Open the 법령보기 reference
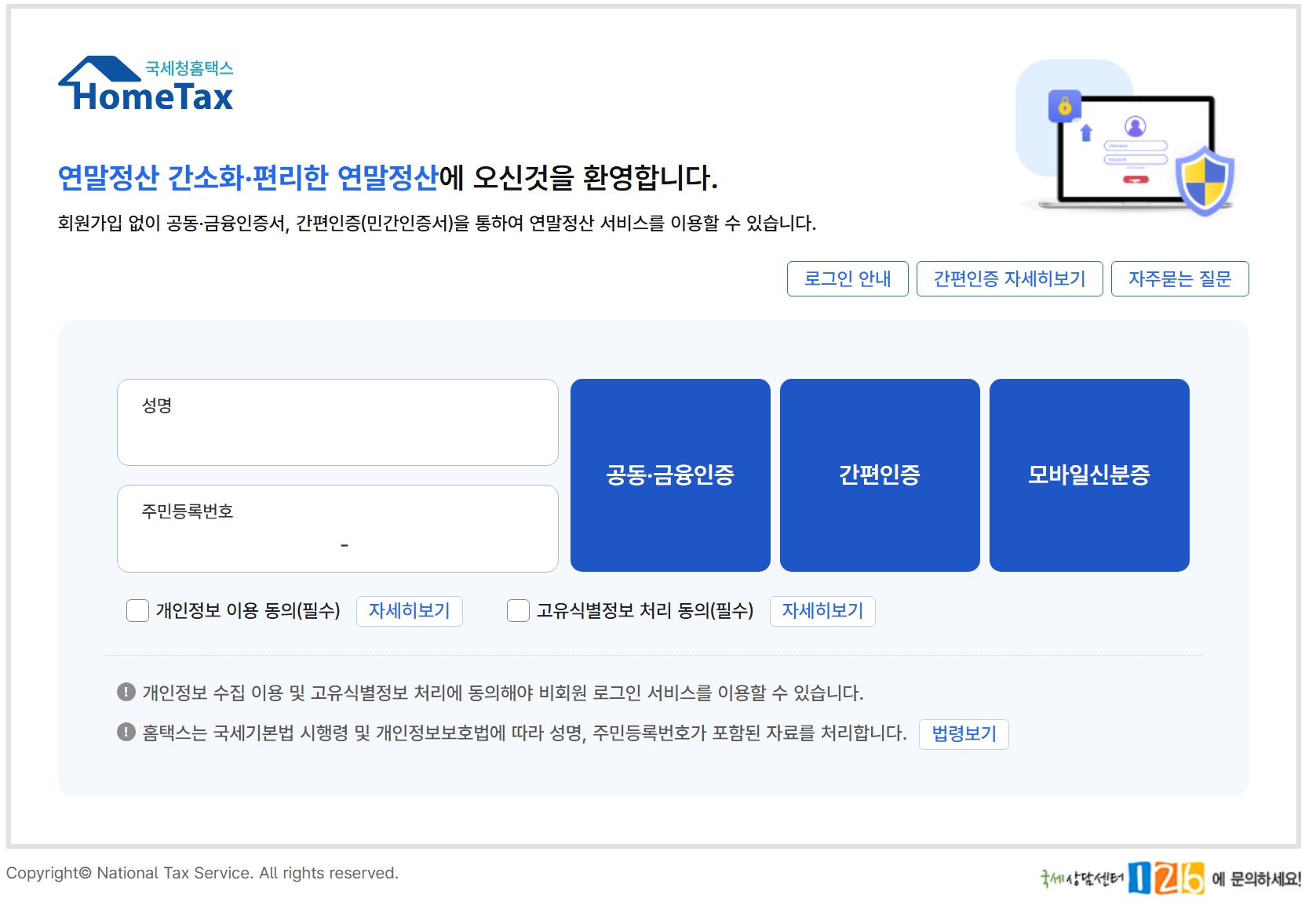The height and width of the screenshot is (902, 1316). point(963,733)
